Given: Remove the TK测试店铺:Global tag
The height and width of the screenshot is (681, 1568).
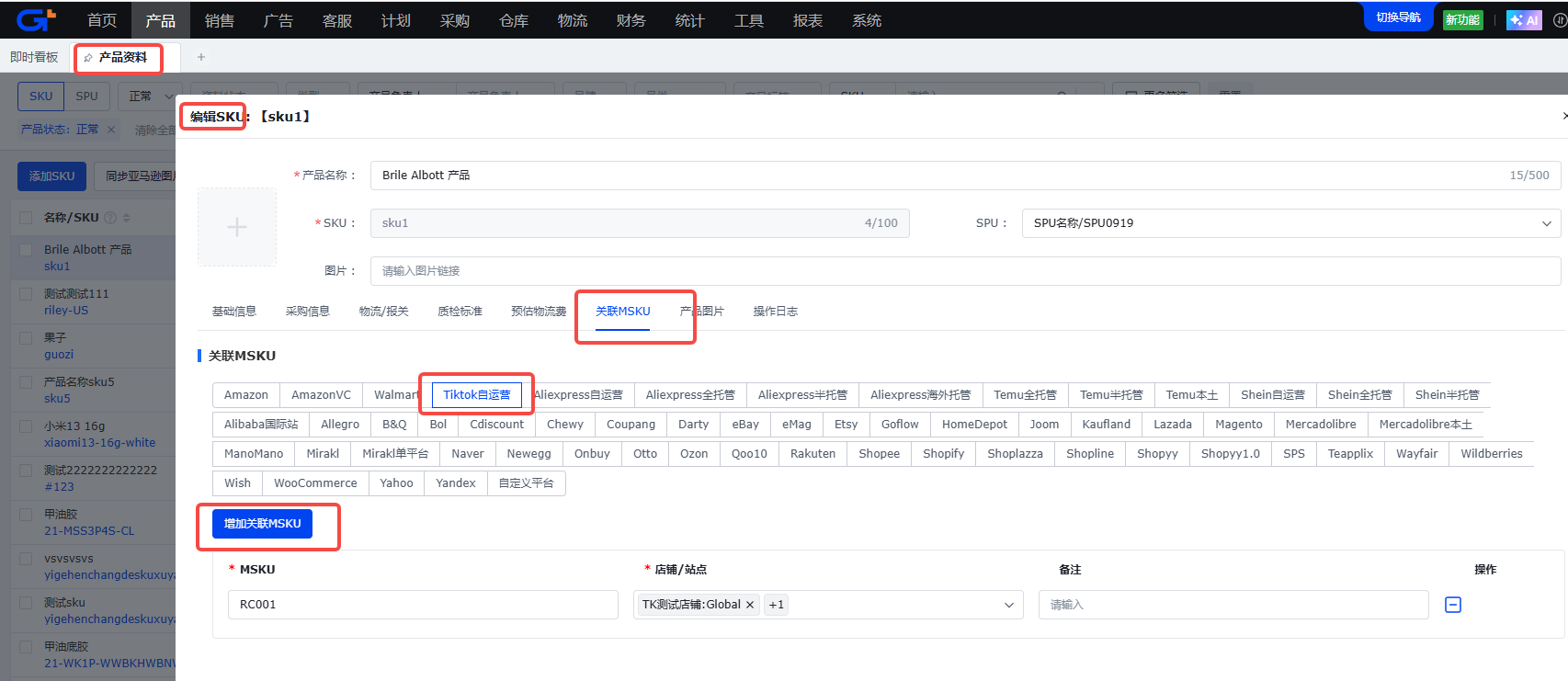Looking at the screenshot, I should click(750, 605).
